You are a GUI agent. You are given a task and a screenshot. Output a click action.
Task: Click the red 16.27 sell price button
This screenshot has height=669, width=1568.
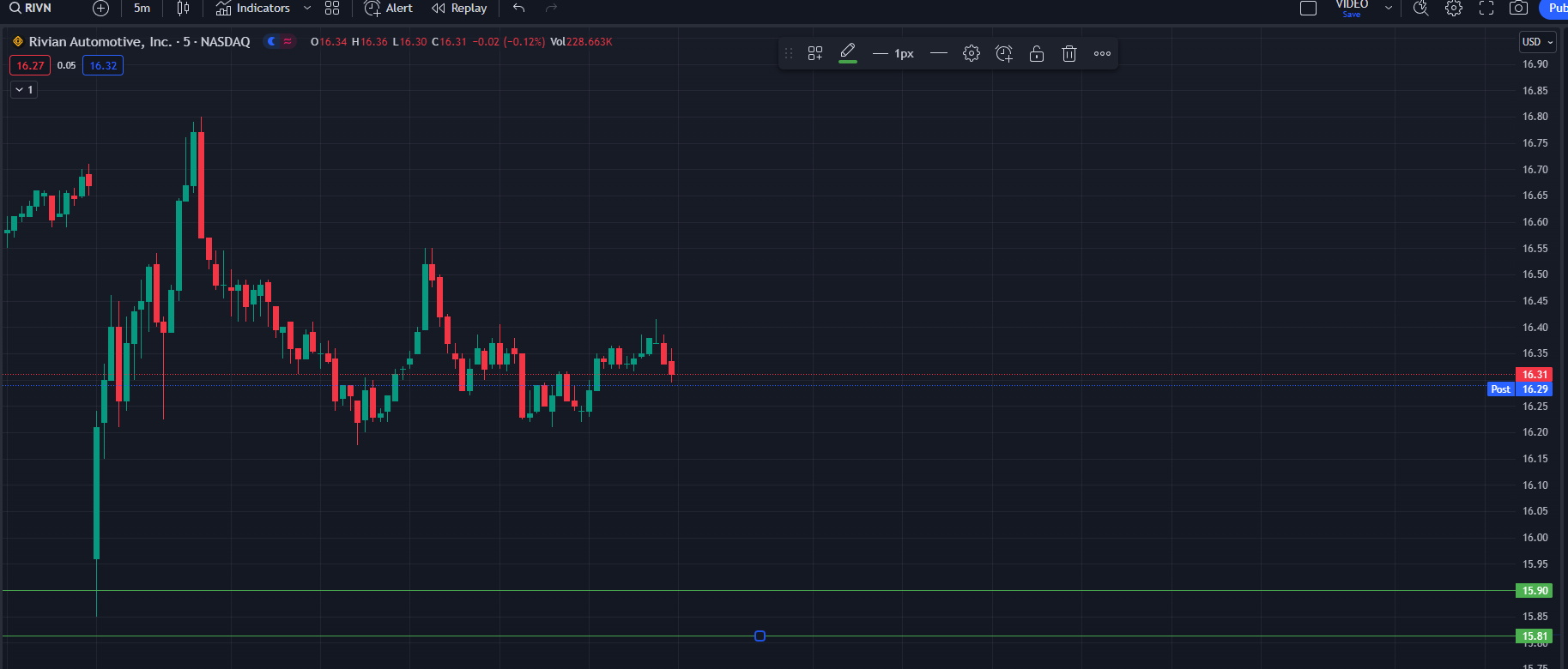(30, 65)
